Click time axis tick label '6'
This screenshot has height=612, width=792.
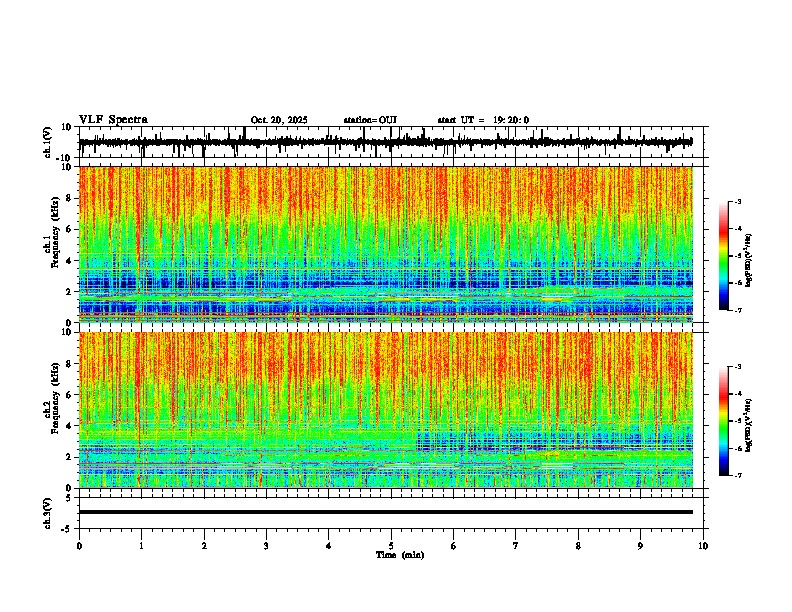454,546
